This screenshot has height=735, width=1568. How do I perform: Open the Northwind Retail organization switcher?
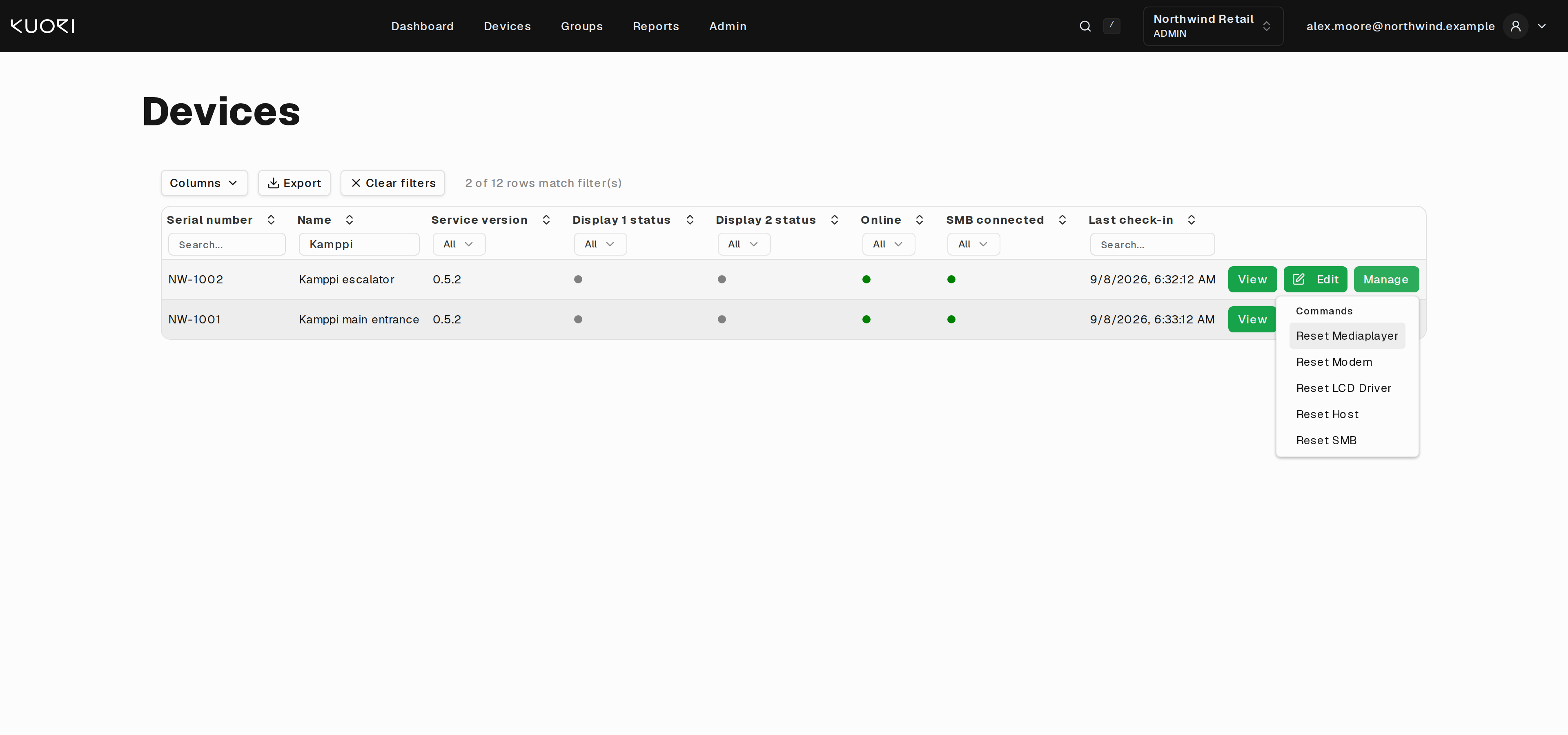1212,26
